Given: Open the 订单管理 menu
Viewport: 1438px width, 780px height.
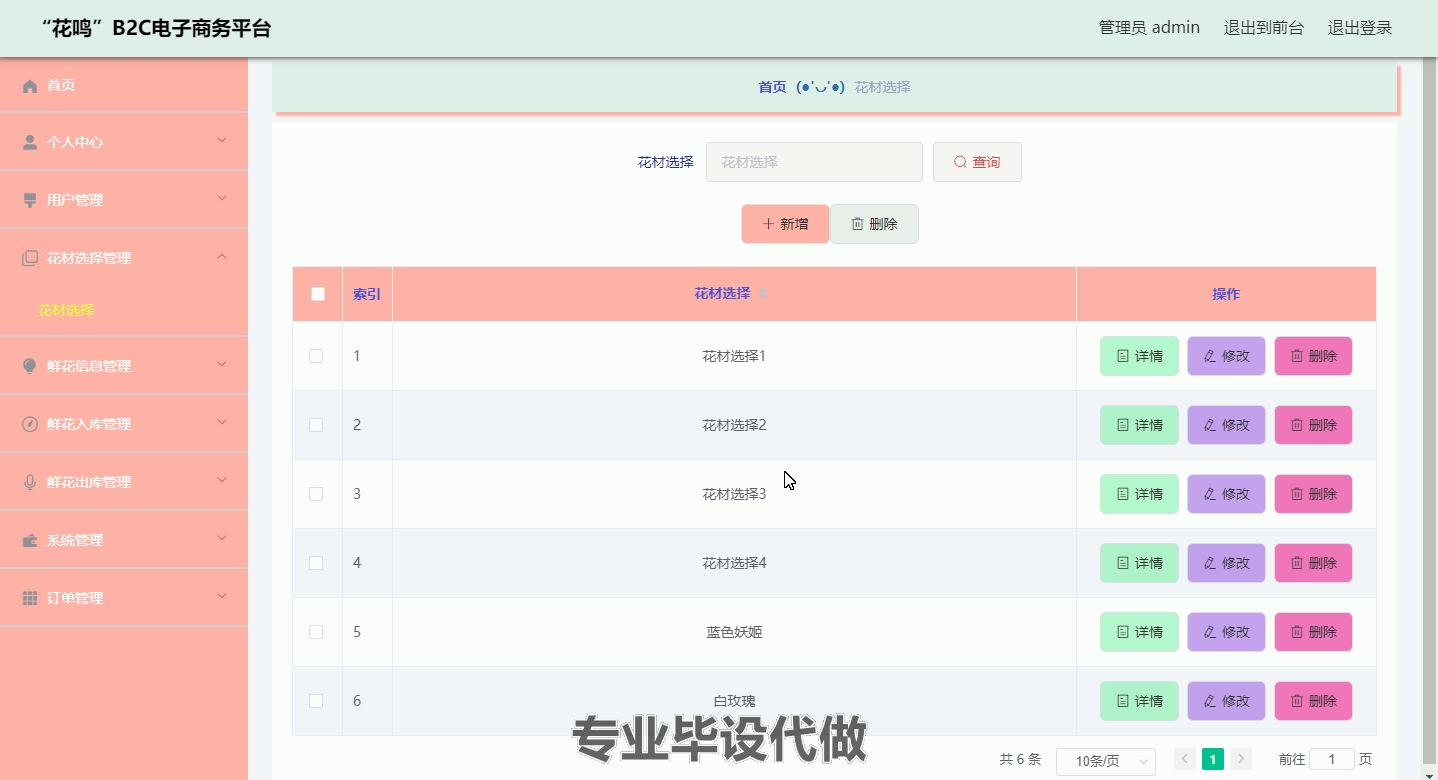Looking at the screenshot, I should tap(124, 598).
